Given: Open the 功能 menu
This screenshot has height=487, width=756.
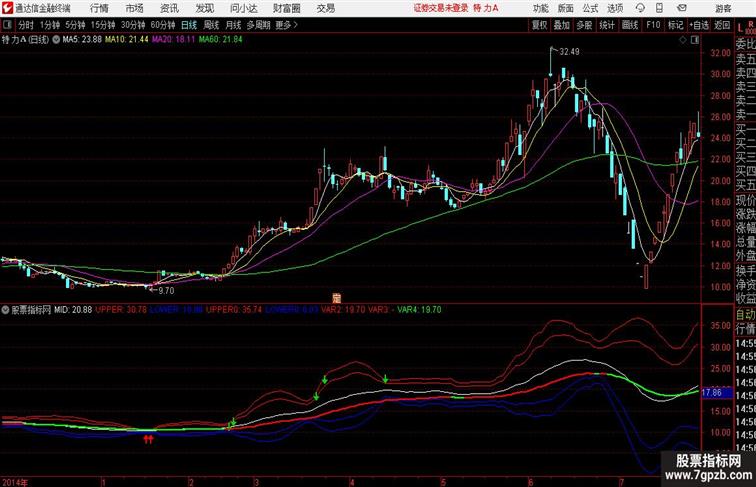Looking at the screenshot, I should [x=540, y=8].
